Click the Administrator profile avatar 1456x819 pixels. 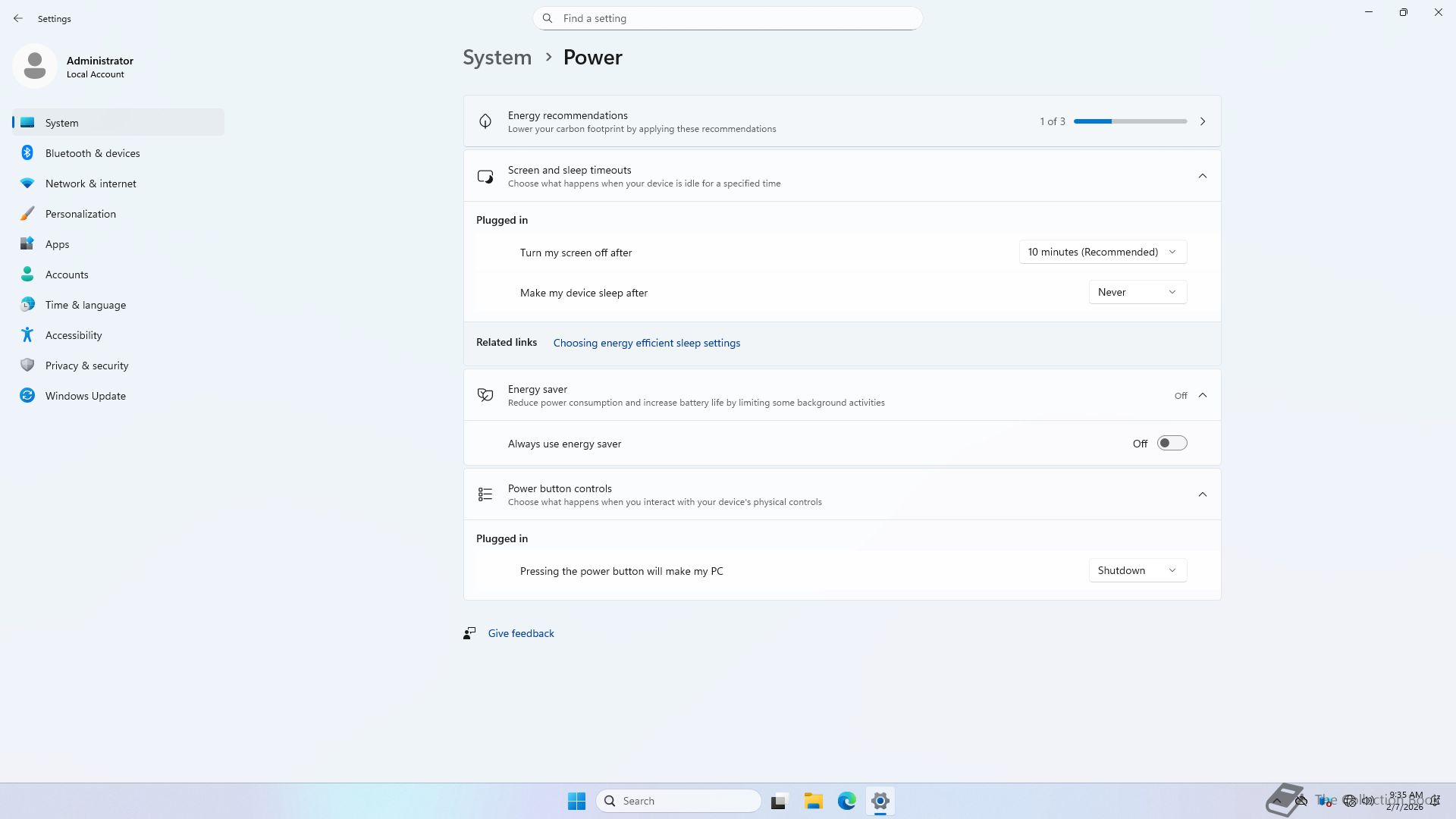pos(35,67)
